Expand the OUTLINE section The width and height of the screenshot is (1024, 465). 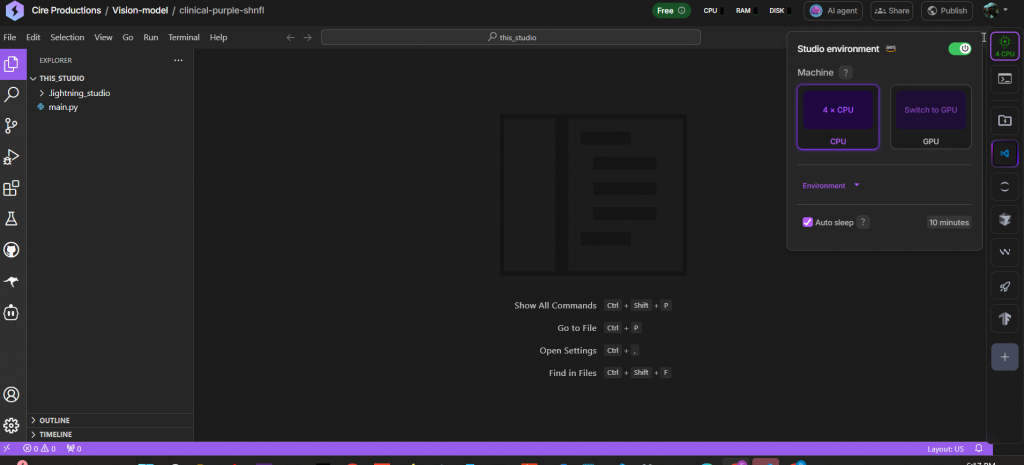coord(55,420)
